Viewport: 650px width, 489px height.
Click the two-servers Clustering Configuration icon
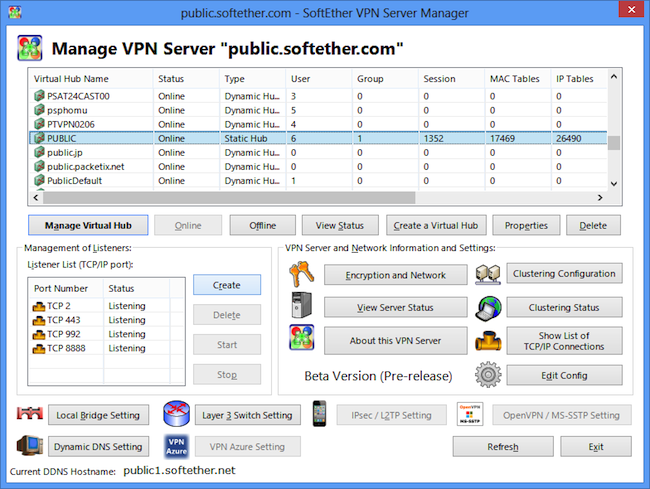click(488, 275)
